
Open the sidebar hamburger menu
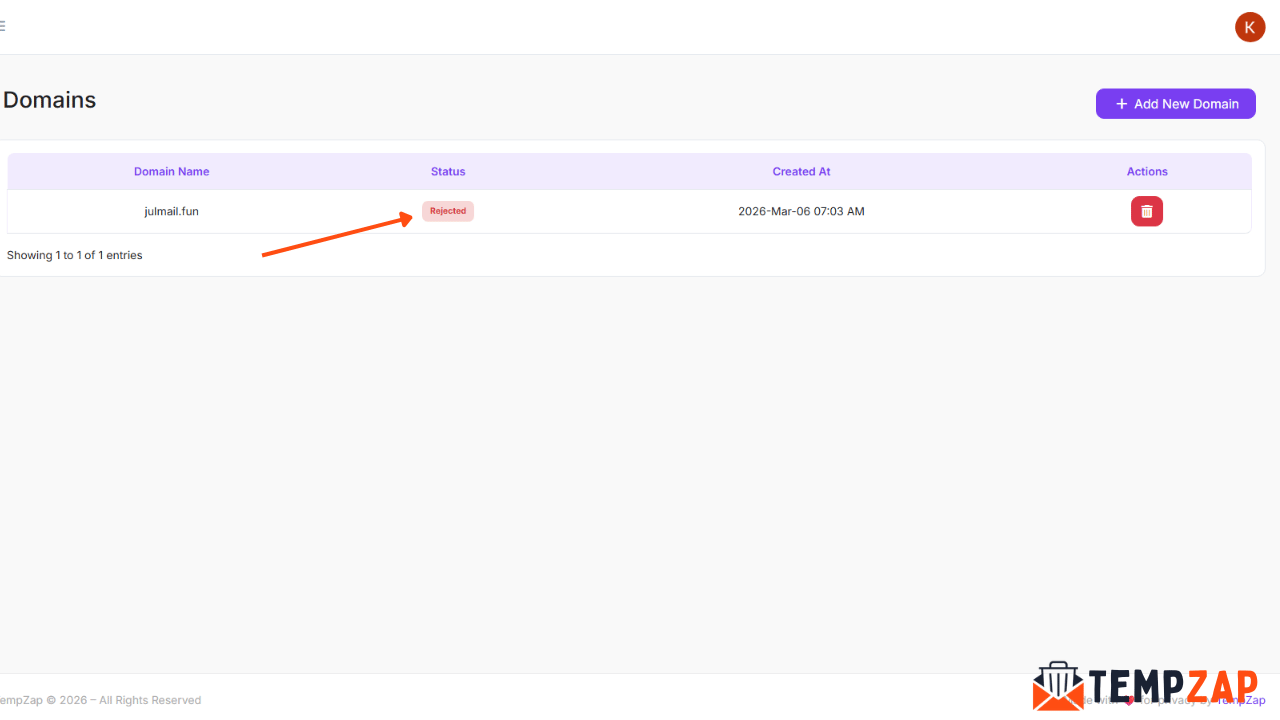[x=3, y=25]
